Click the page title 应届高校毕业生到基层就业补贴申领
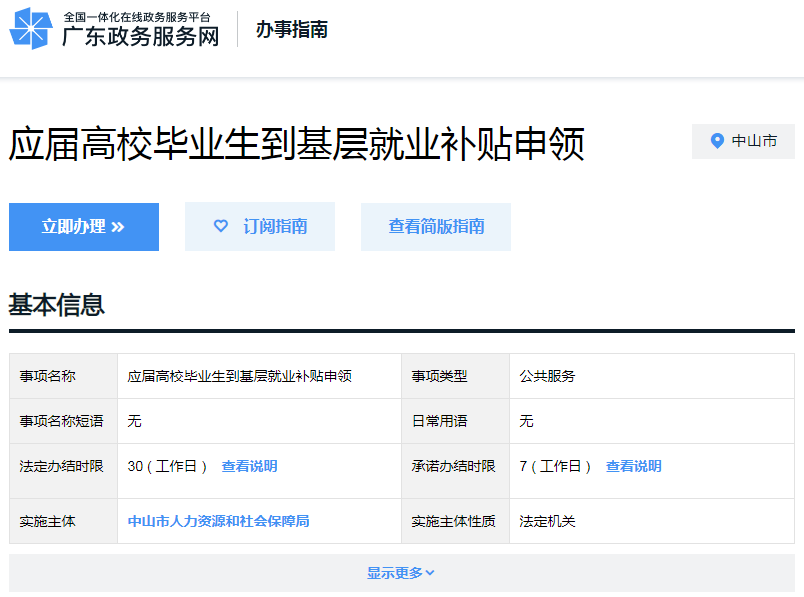Image resolution: width=804 pixels, height=597 pixels. point(297,145)
